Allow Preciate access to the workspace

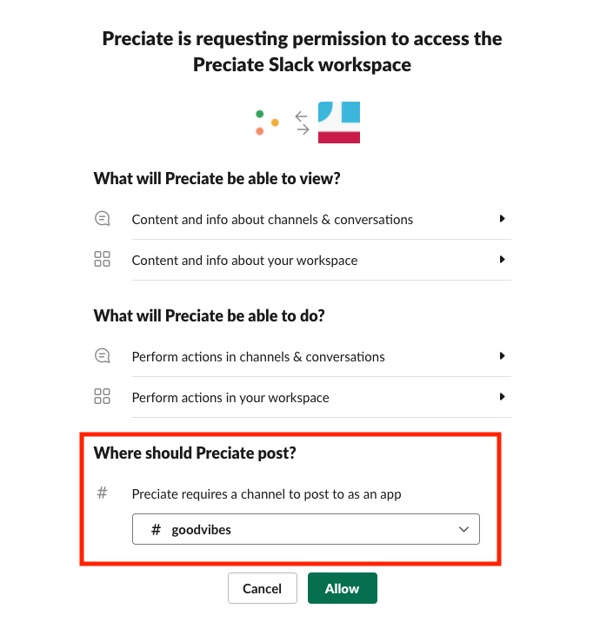342,588
